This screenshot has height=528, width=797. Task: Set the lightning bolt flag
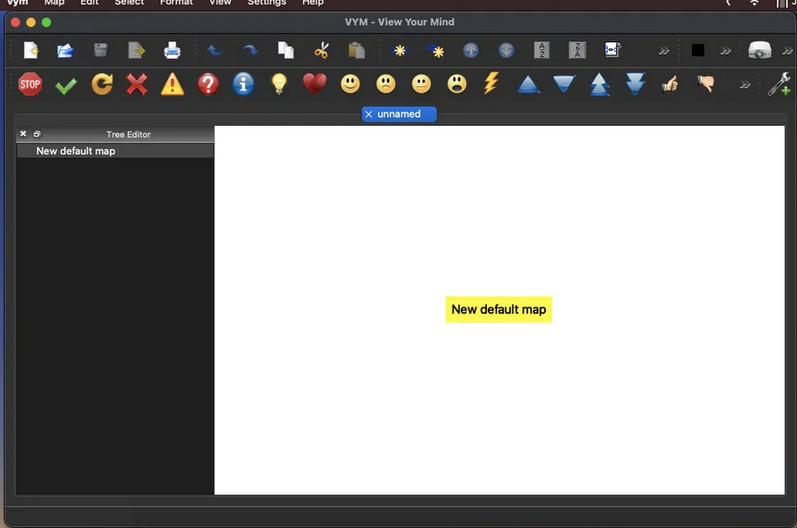pyautogui.click(x=492, y=83)
